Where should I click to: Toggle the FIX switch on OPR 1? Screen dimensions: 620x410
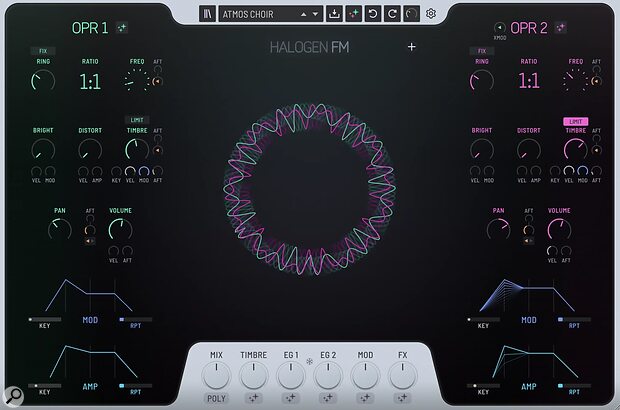tap(43, 51)
